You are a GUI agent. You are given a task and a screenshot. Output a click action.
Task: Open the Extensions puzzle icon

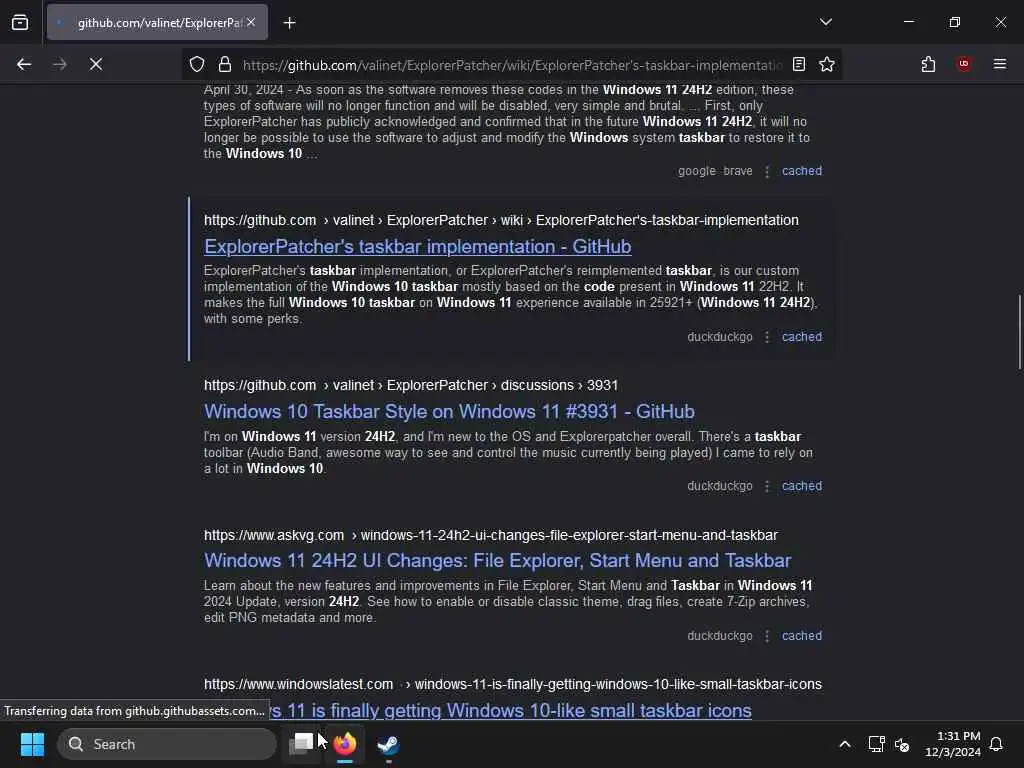point(928,64)
